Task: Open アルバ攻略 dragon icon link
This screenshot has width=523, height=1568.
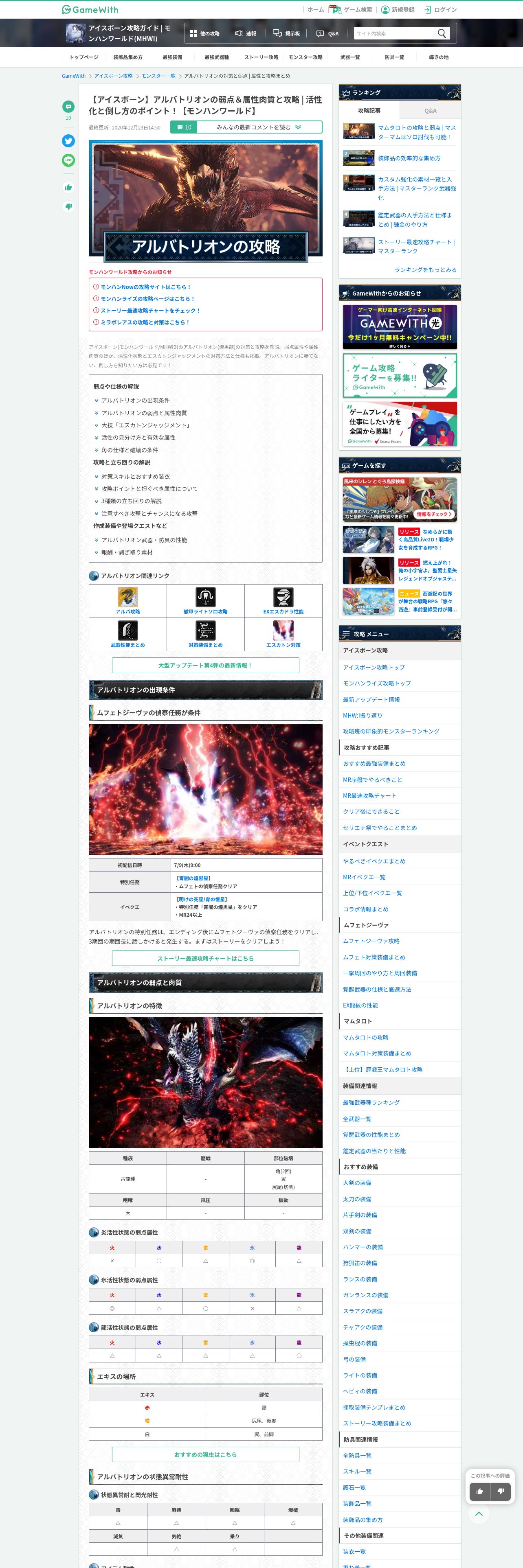Action: click(128, 597)
